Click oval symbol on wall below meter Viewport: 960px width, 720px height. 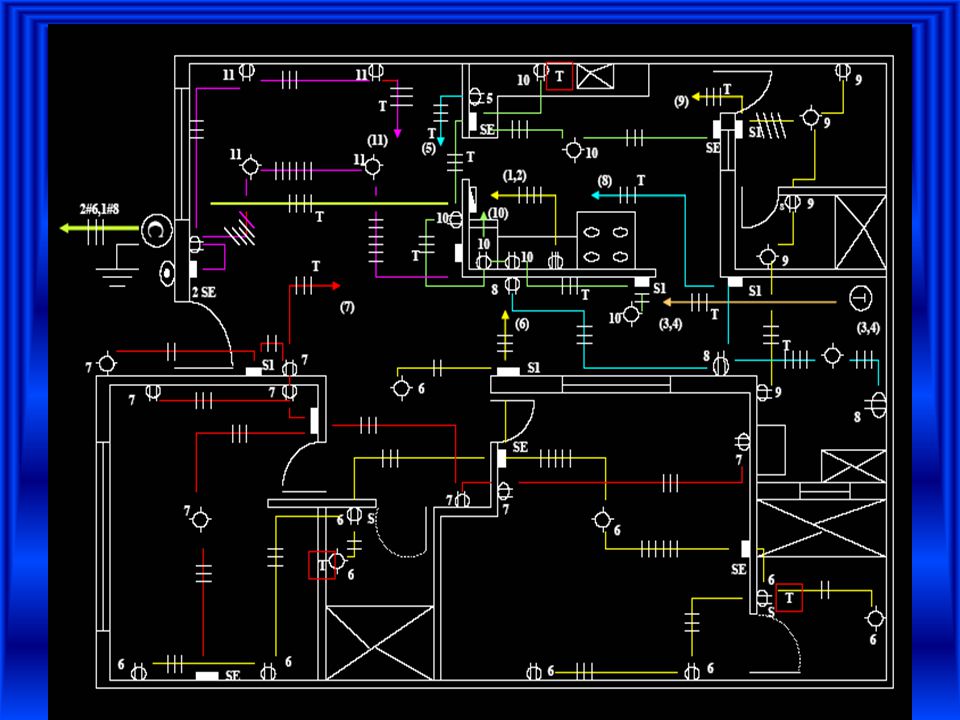point(167,273)
